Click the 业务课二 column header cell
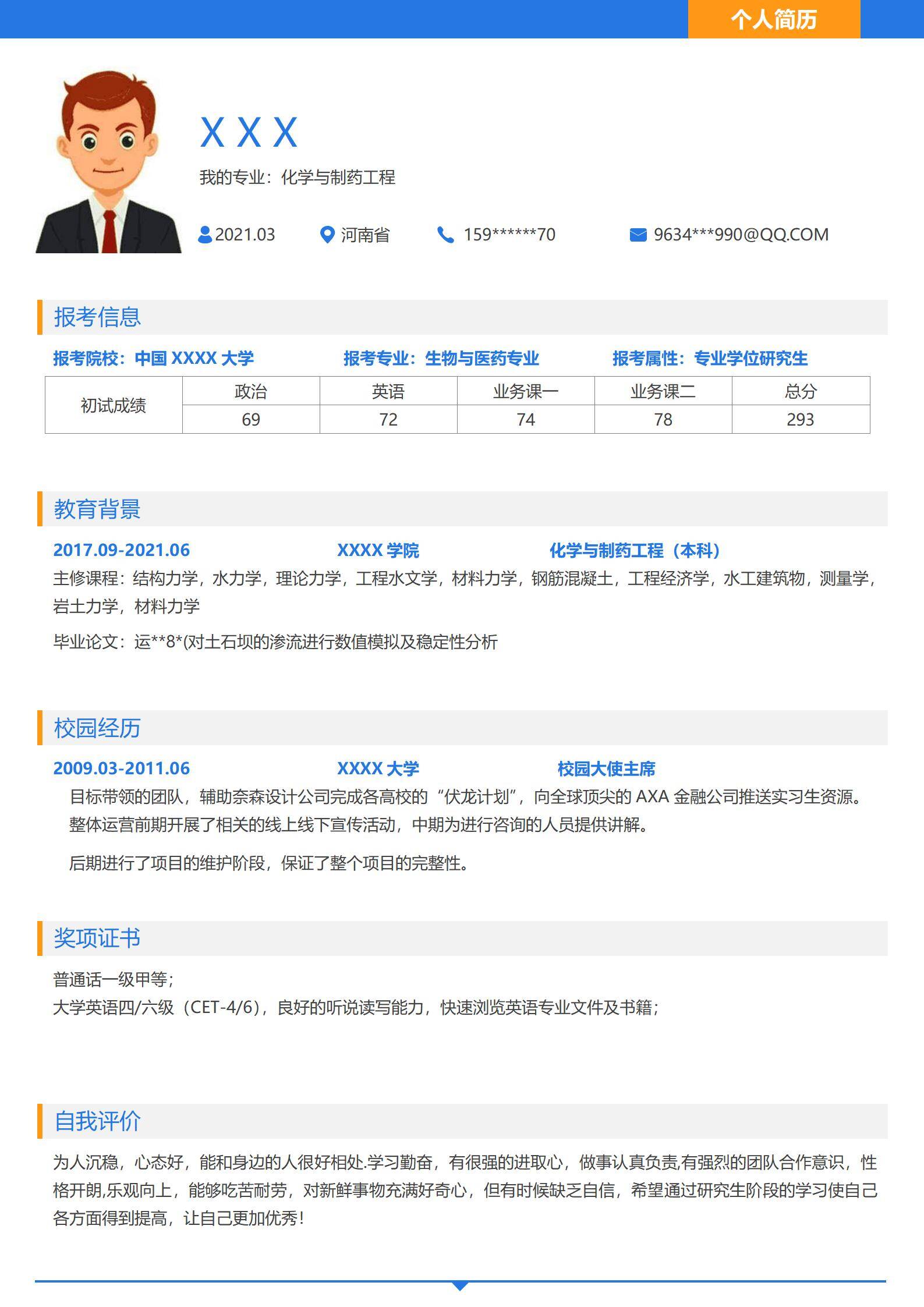 point(663,391)
